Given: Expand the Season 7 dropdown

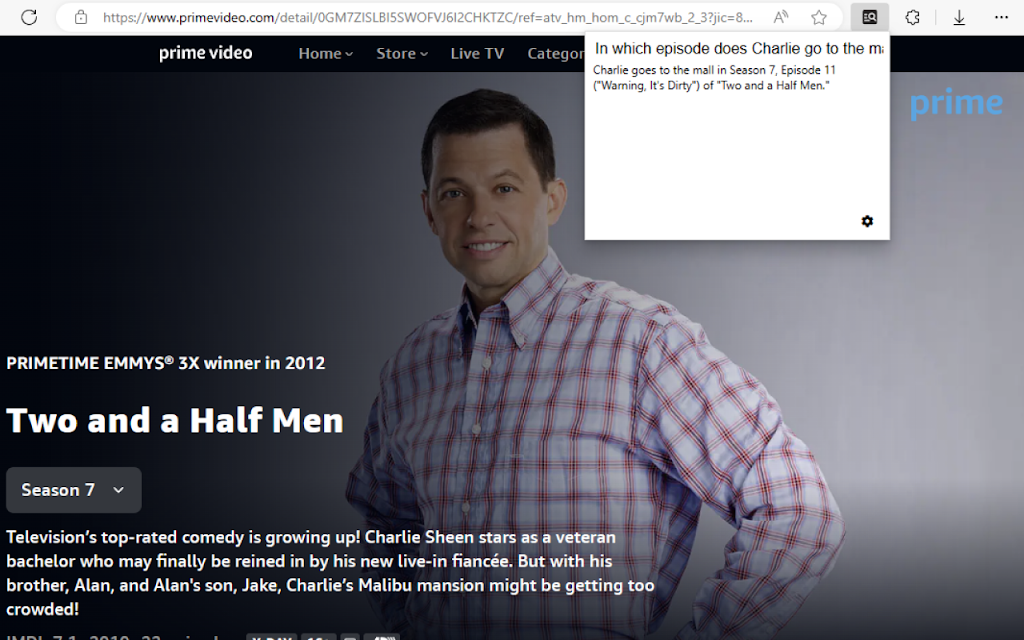Looking at the screenshot, I should click(74, 490).
